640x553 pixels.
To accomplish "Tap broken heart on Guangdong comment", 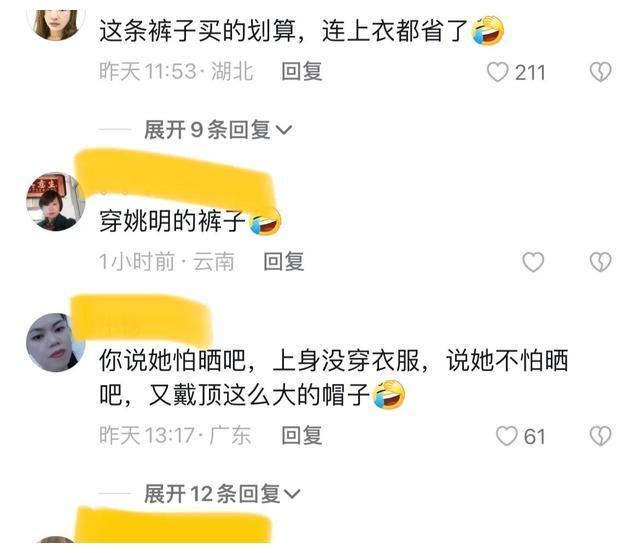I will pyautogui.click(x=600, y=436).
